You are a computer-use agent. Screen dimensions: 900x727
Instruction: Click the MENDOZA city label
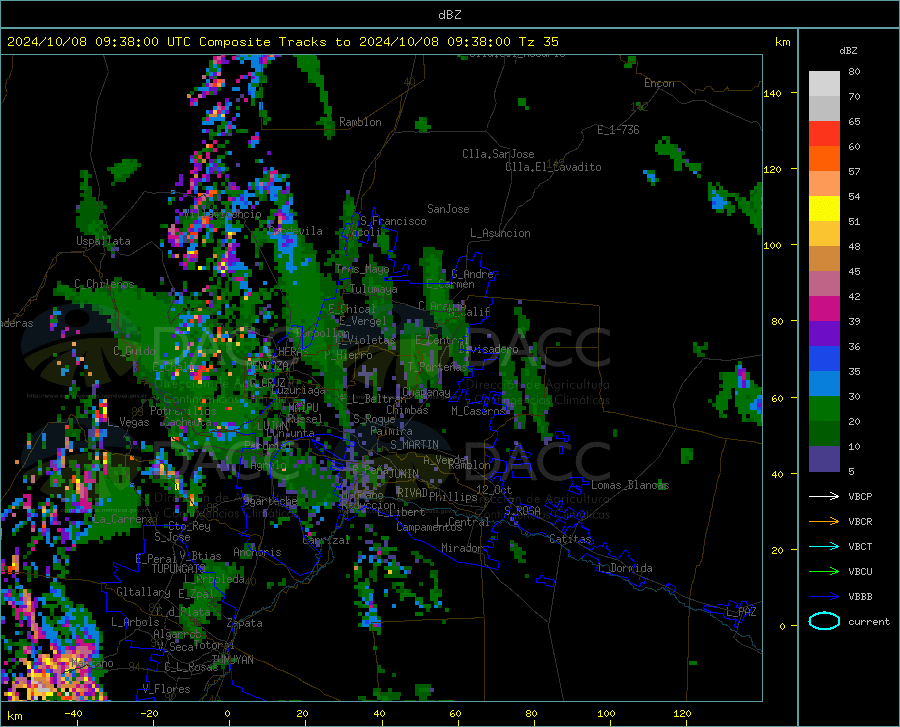click(267, 365)
